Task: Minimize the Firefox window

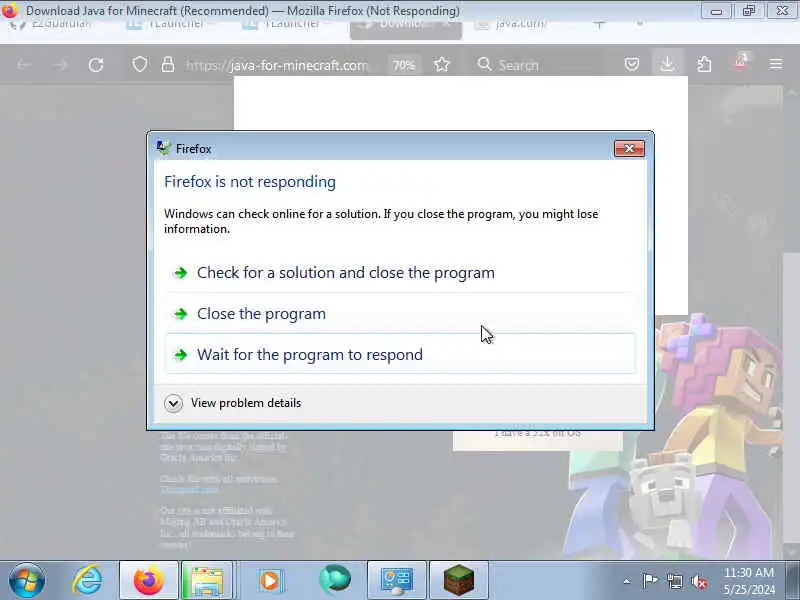Action: 716,11
